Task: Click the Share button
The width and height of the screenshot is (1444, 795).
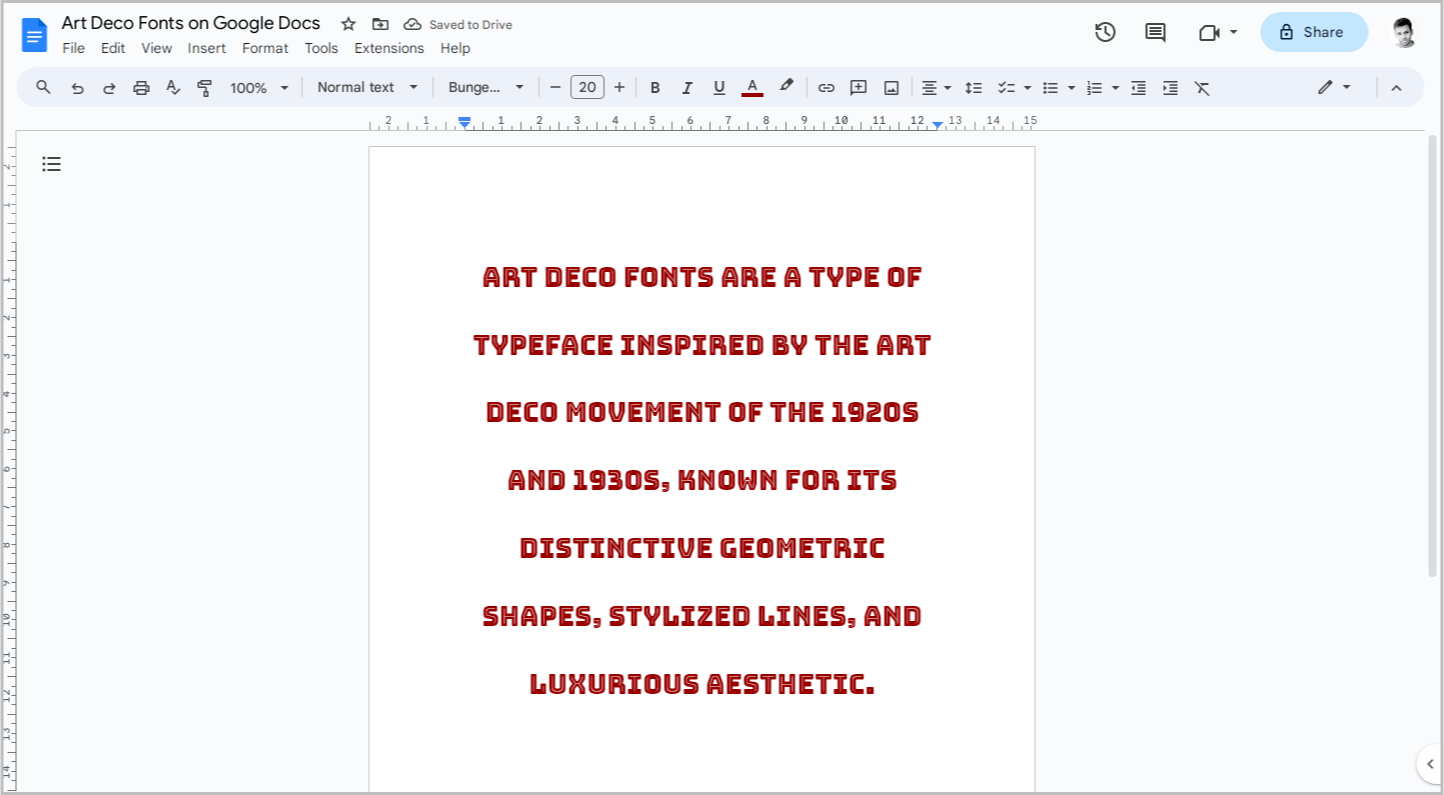Action: tap(1313, 32)
